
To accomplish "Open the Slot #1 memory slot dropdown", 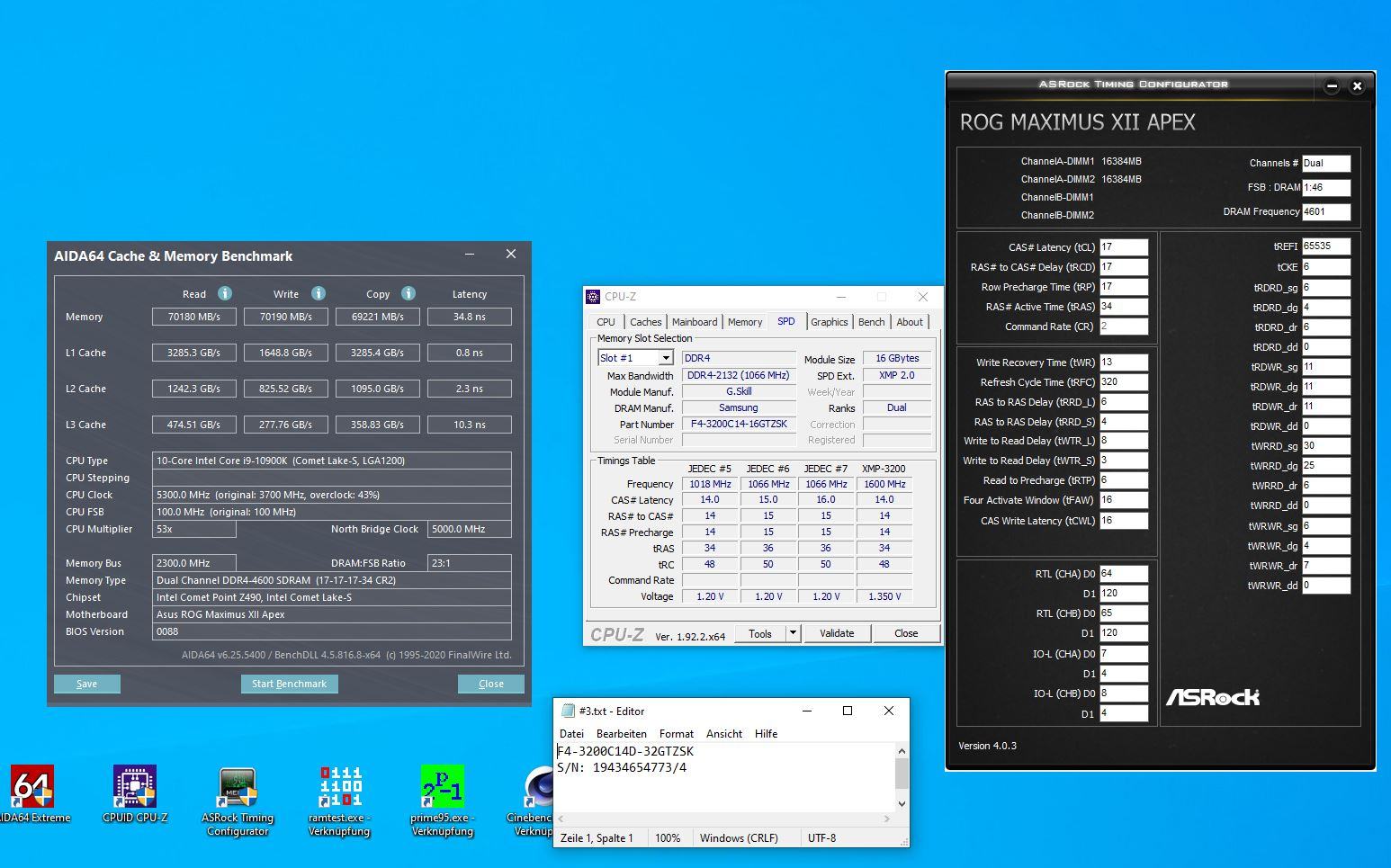I will click(x=666, y=358).
